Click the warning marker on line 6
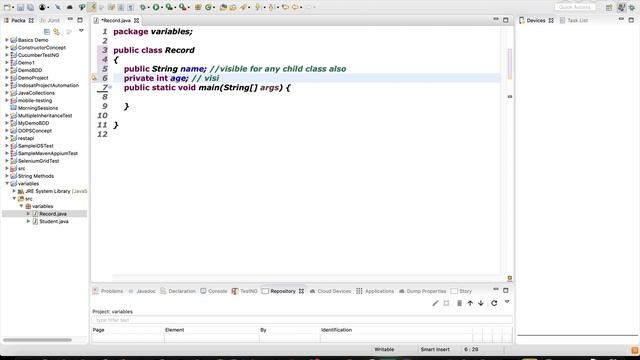The image size is (640, 360). point(94,78)
